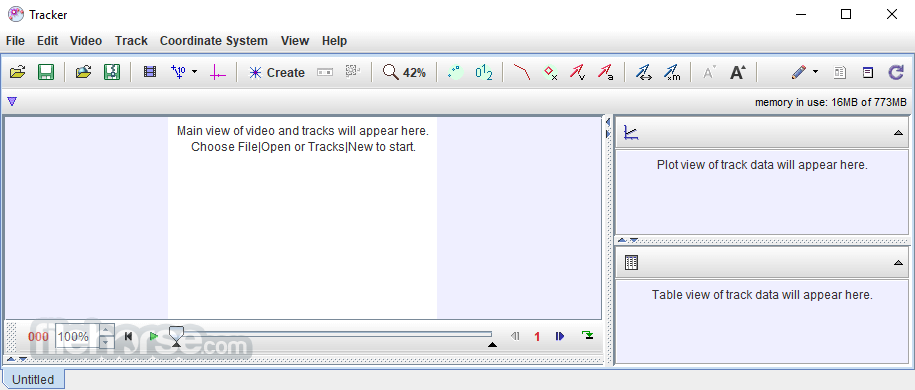Toggle the green looping button

pos(588,335)
